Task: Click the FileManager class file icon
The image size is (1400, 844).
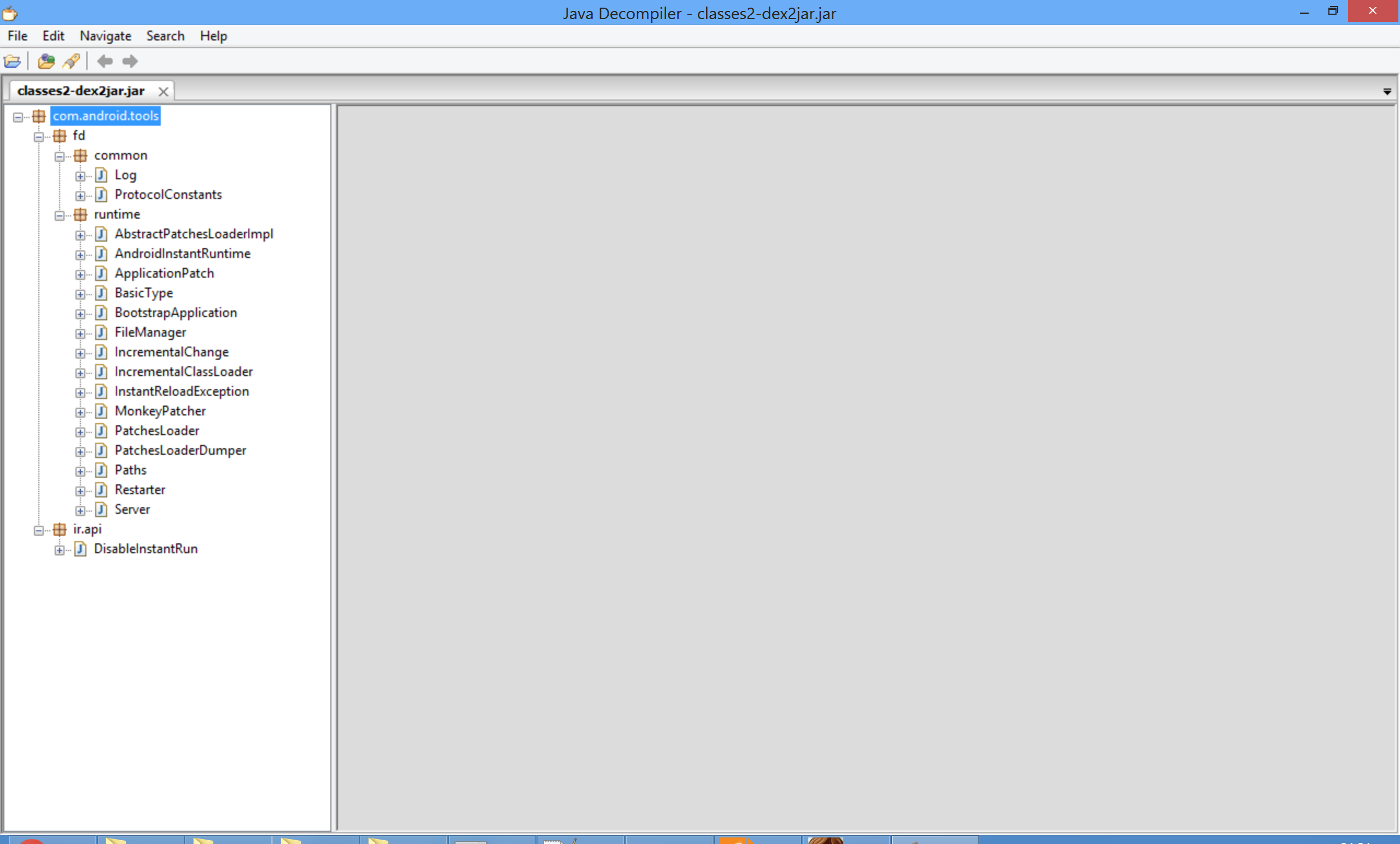Action: click(101, 333)
